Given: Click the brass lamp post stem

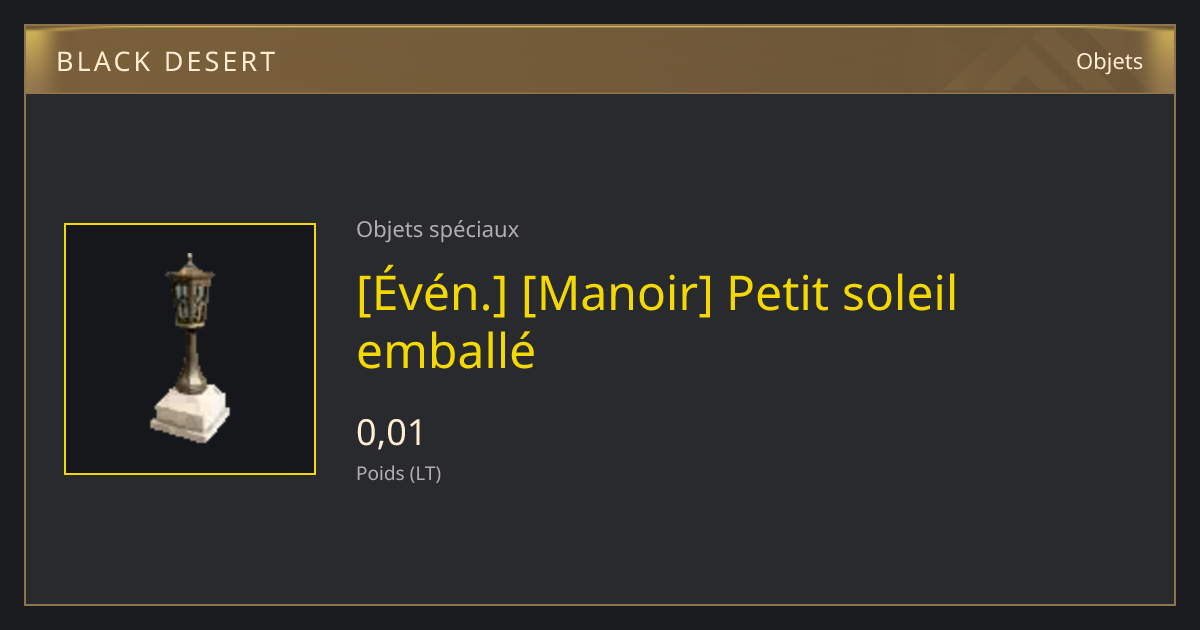Looking at the screenshot, I should click(x=189, y=360).
